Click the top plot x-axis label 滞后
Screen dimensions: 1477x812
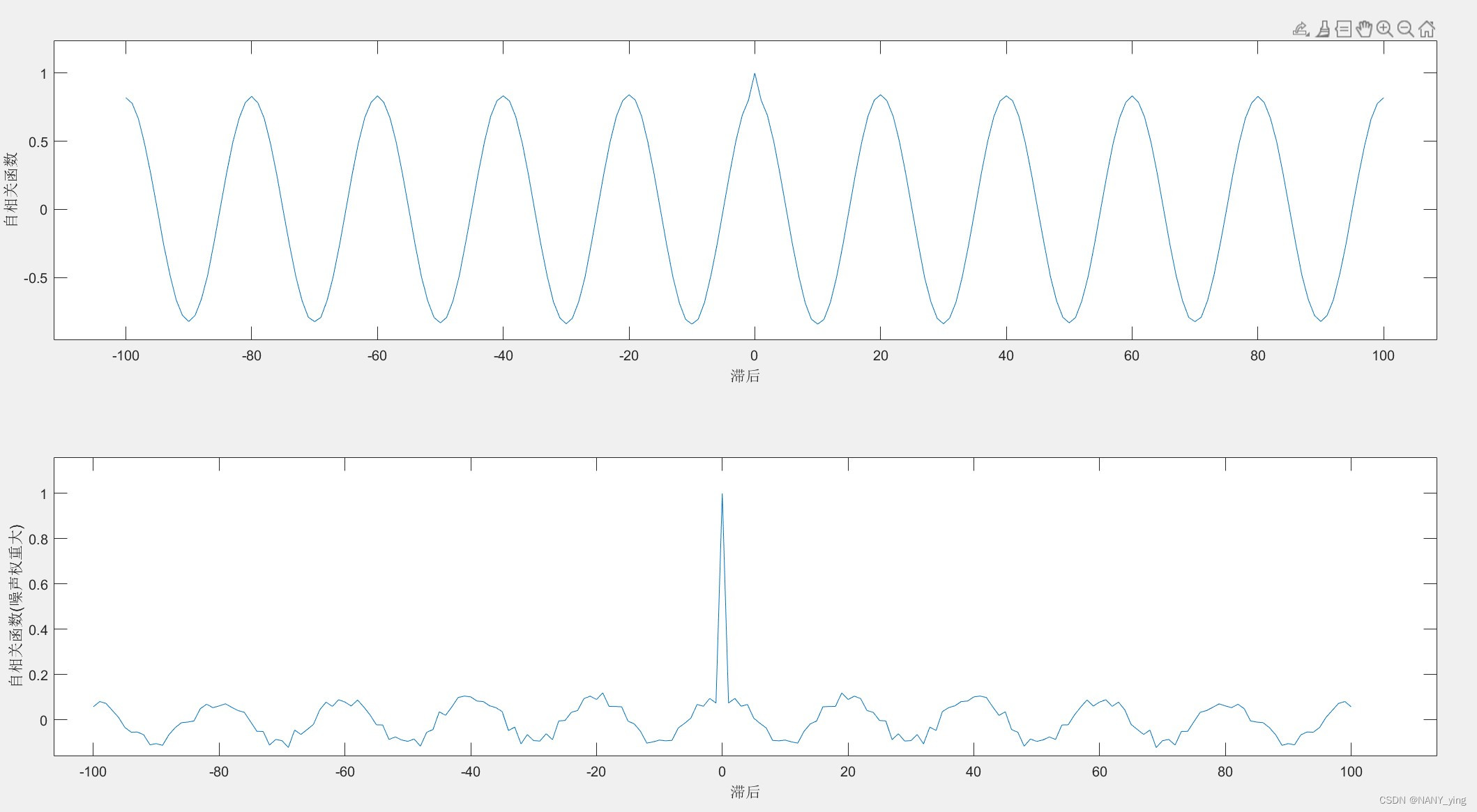coord(745,376)
